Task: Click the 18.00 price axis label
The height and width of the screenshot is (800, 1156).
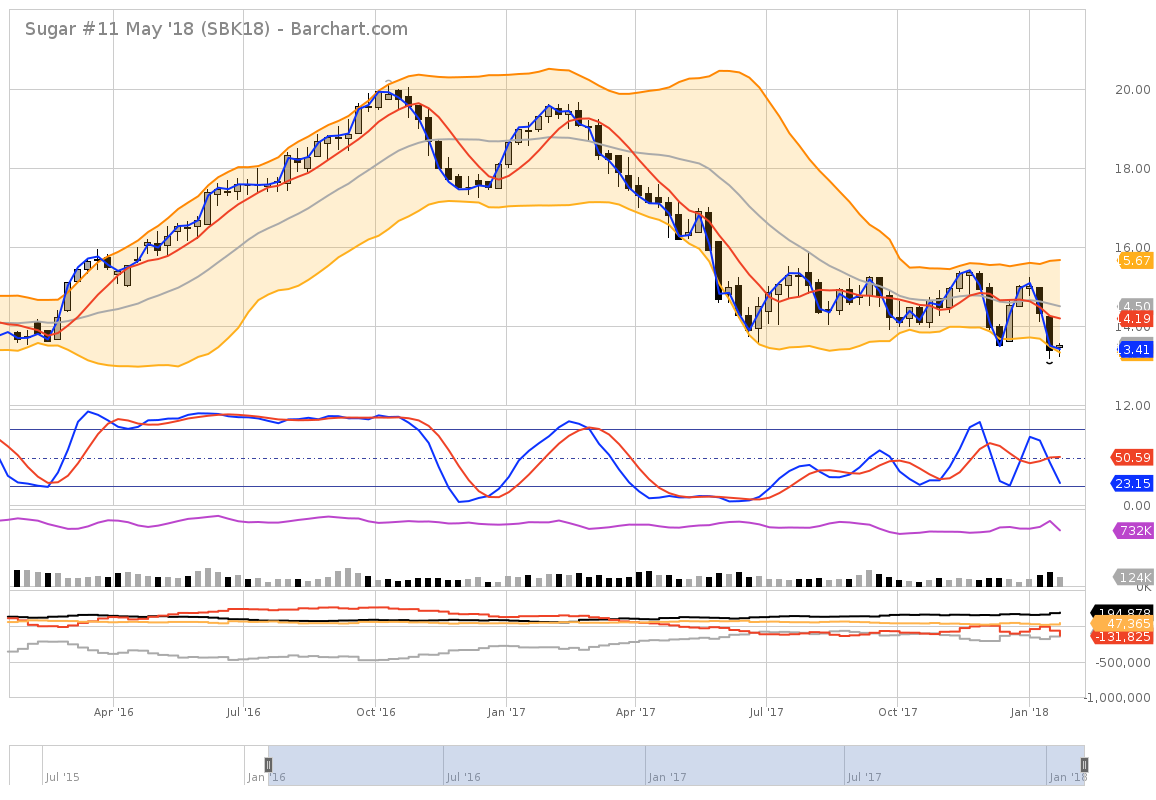Action: (1132, 169)
